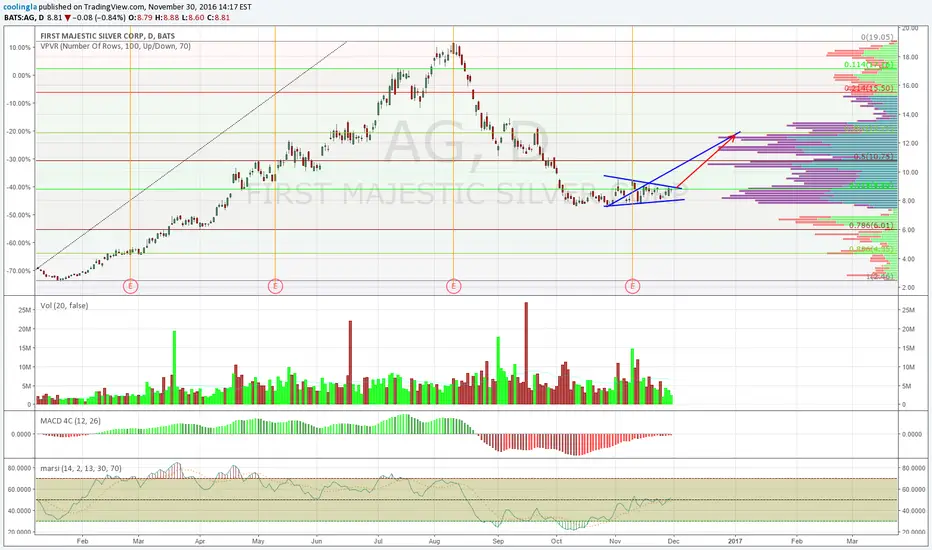Click the Jul label on time axis
Viewport: 932px width, 550px height.
pyautogui.click(x=378, y=541)
